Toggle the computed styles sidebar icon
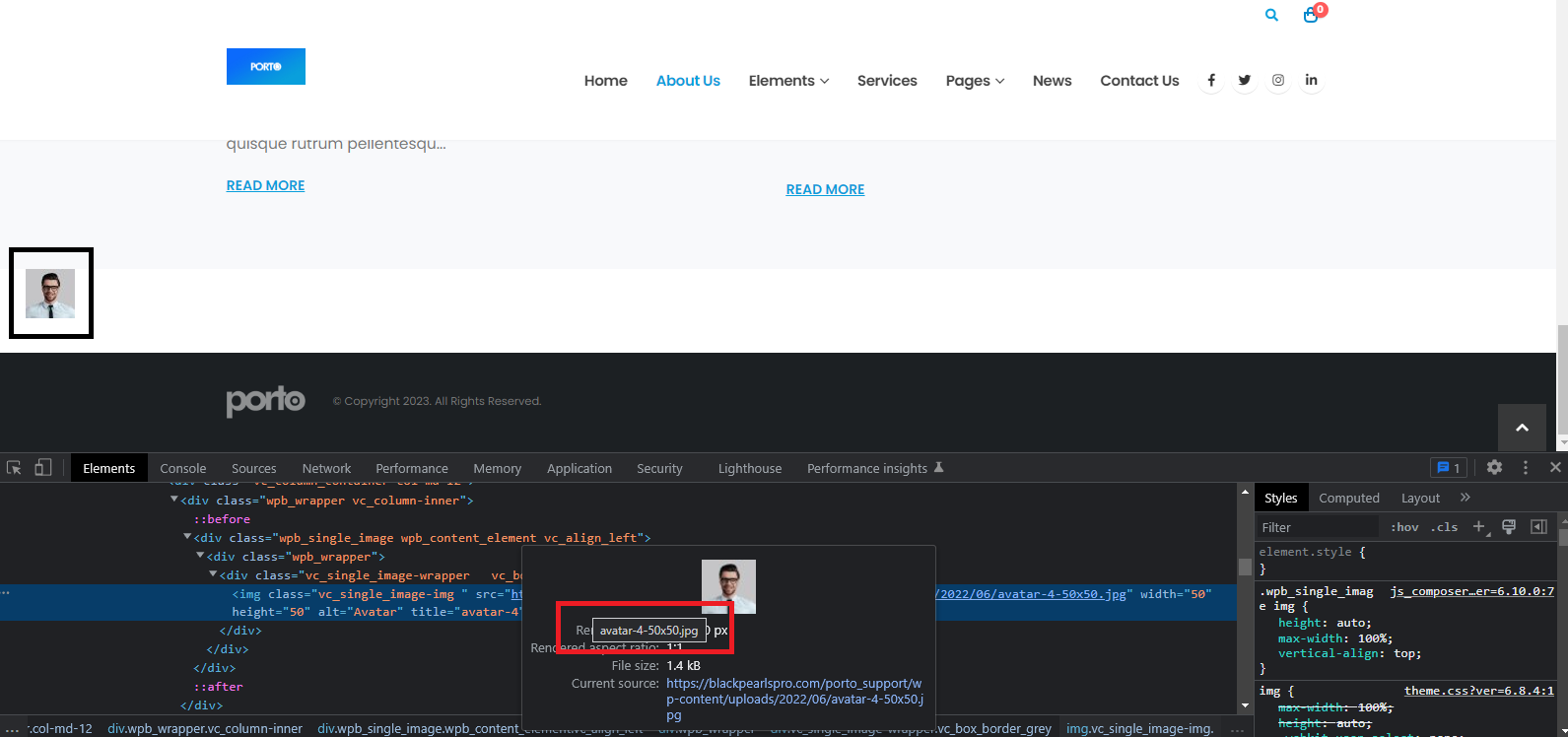The height and width of the screenshot is (737, 1568). tap(1538, 527)
